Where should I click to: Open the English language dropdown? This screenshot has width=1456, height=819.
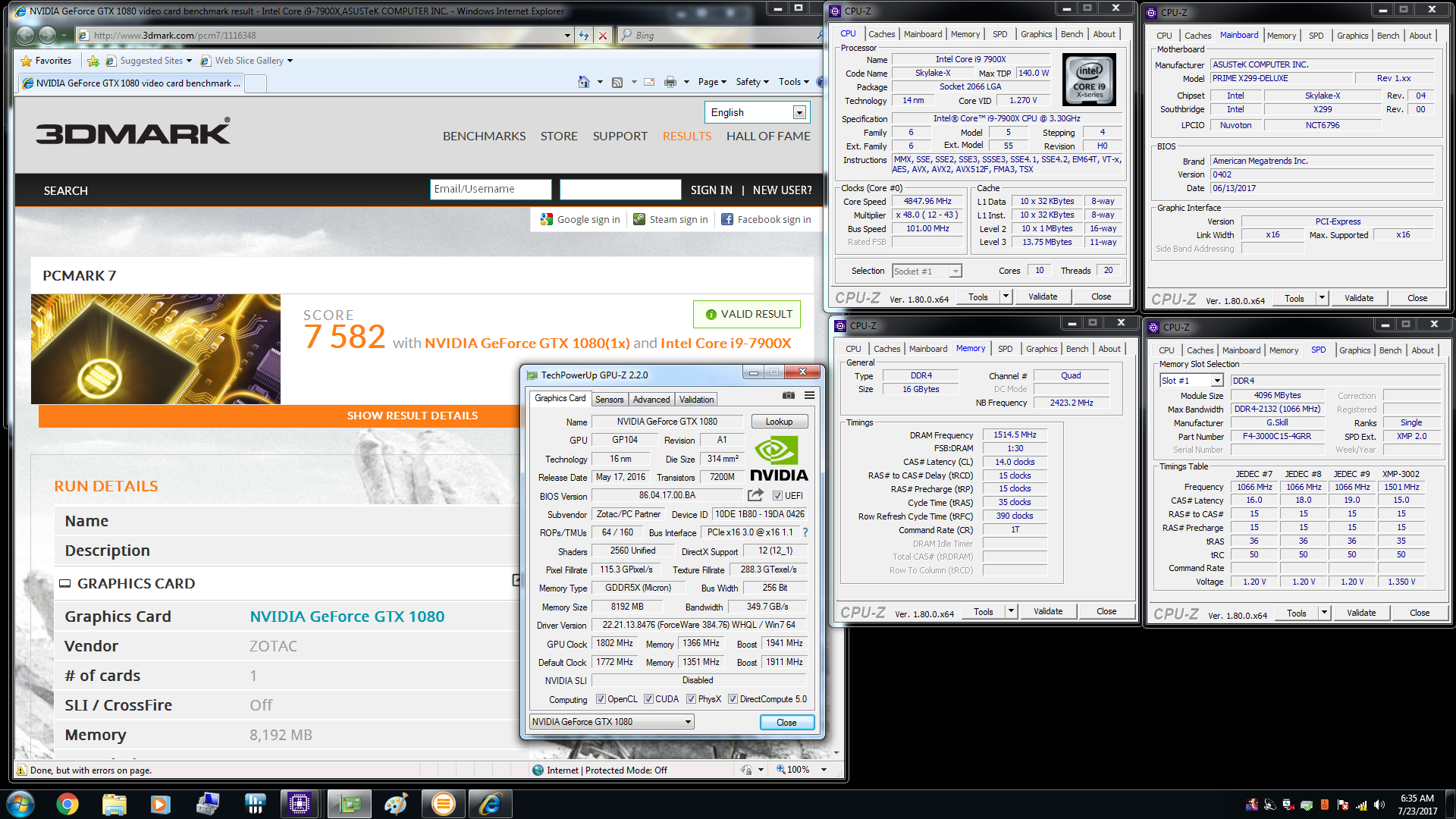[x=799, y=112]
